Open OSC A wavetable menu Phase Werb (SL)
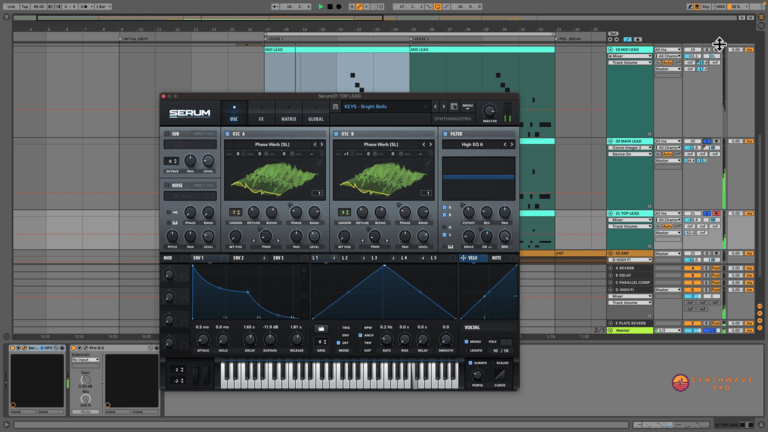The image size is (768, 432). point(272,144)
